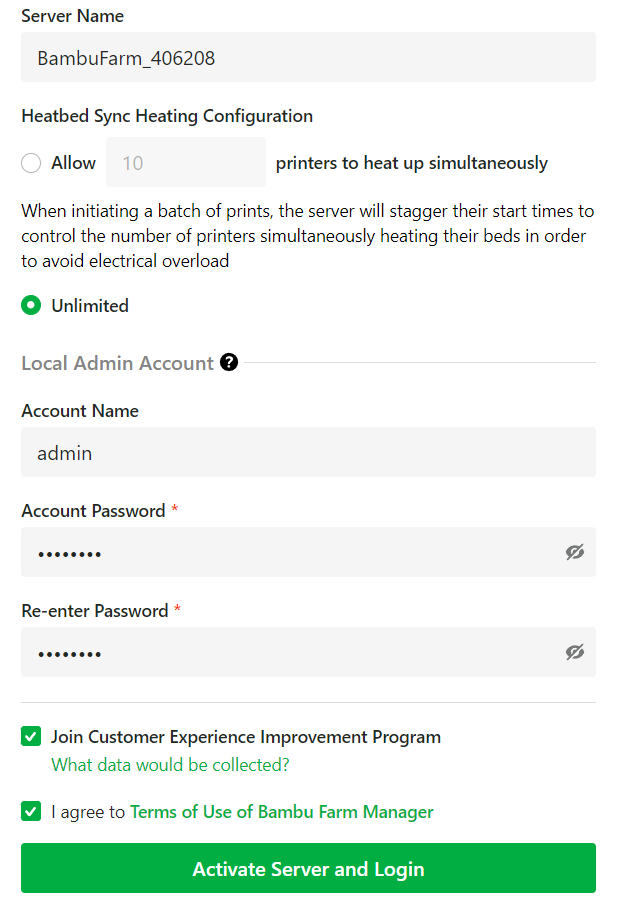
Task: Click the Local Admin Account section title
Action: pyautogui.click(x=117, y=363)
